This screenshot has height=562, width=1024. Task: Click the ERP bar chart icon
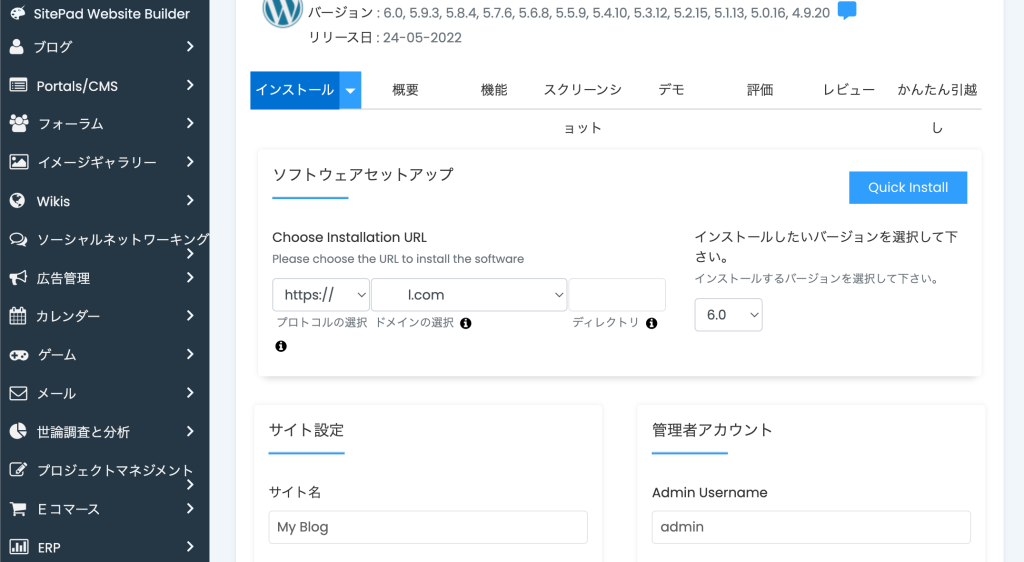18,547
